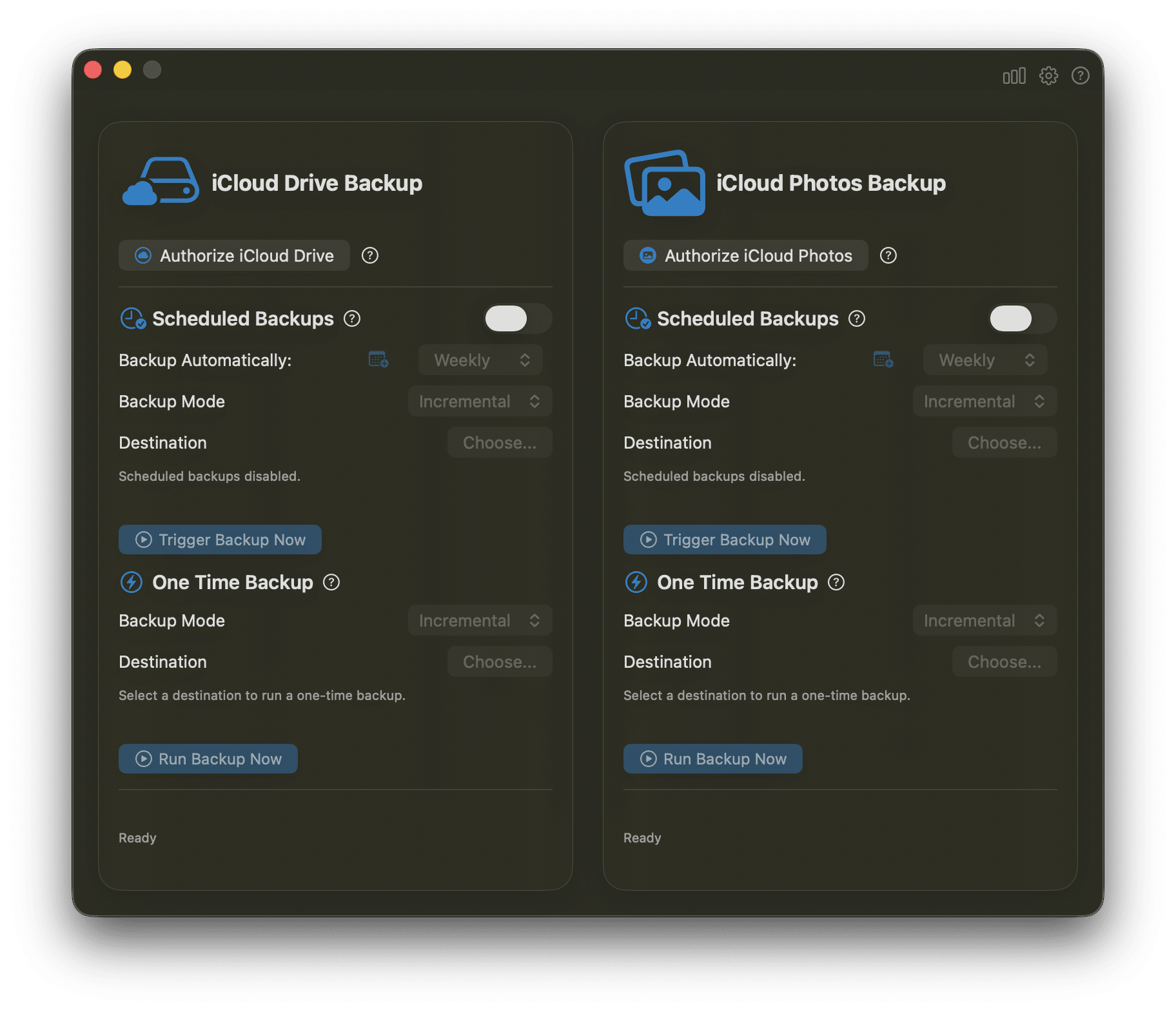Show help for Authorize iCloud Drive
1176x1012 pixels.
tap(369, 256)
